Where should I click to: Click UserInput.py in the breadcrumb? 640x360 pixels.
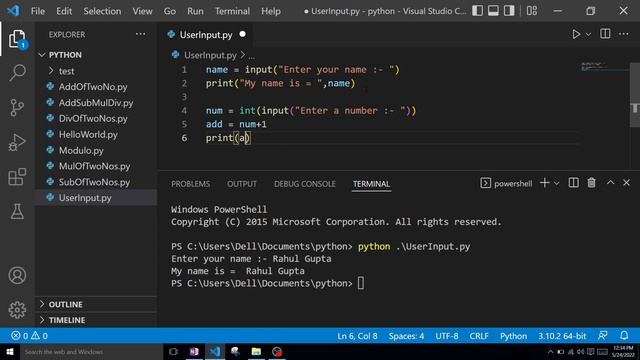[x=210, y=55]
